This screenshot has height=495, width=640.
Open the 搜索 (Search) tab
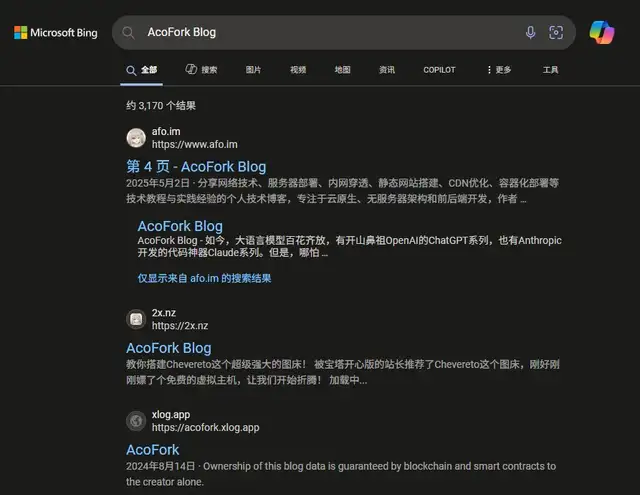click(201, 70)
